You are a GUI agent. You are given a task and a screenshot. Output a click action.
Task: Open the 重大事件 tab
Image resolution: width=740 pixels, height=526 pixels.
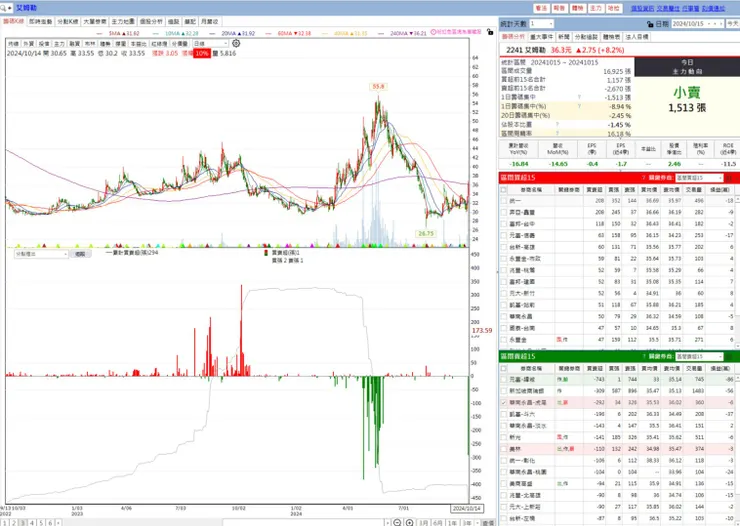[541, 37]
